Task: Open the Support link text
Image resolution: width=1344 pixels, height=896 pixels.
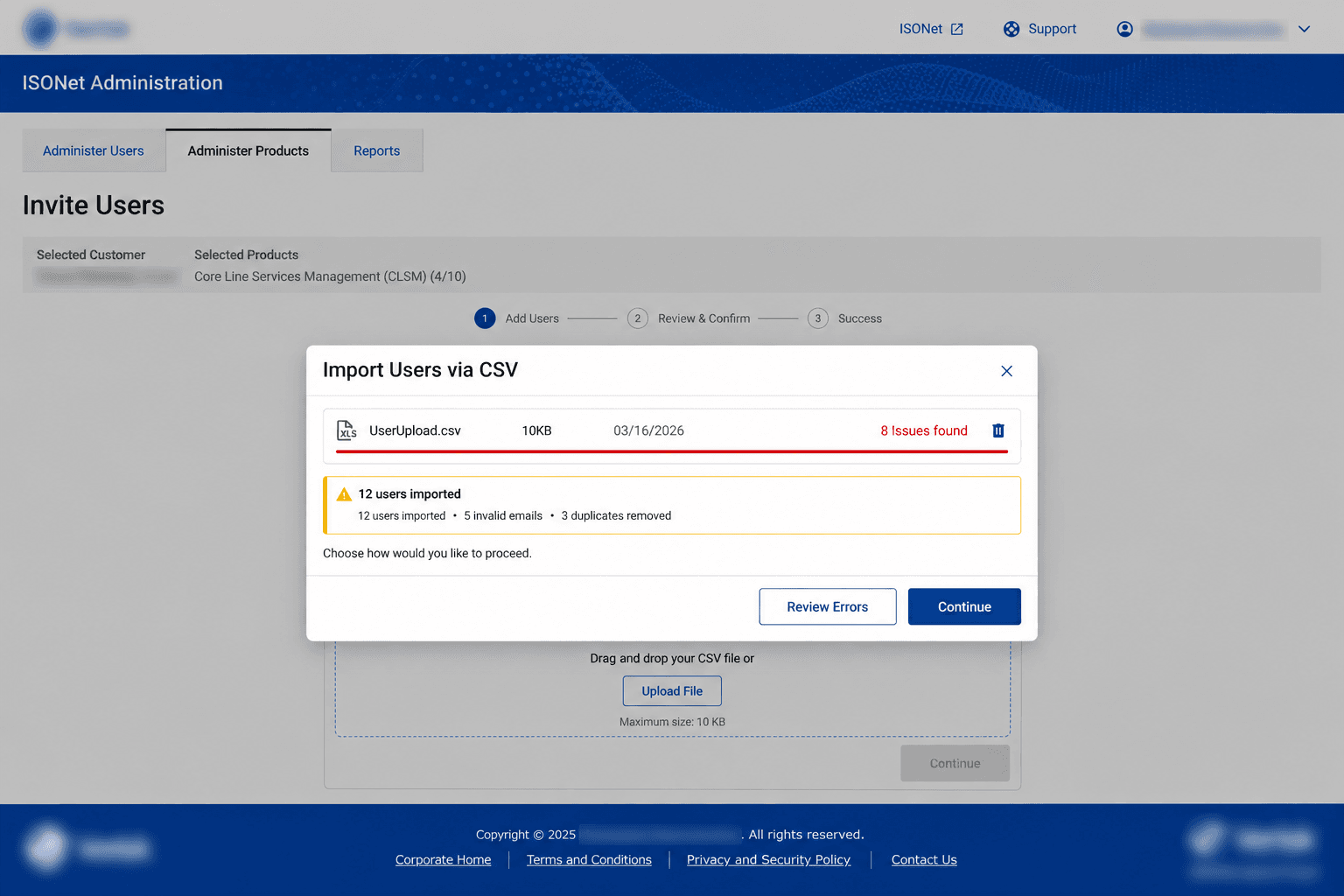Action: coord(1052,29)
